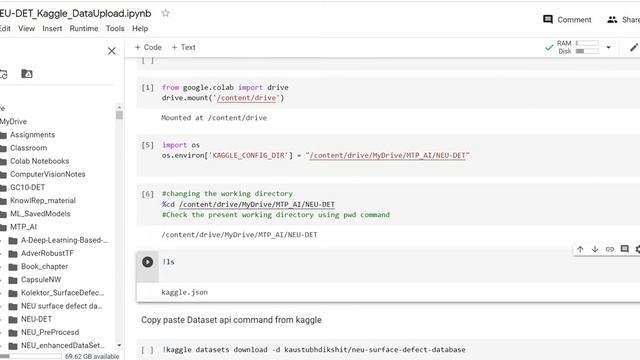Click the execution count [5] gutter
Viewport: 640px width, 360px height.
[x=147, y=145]
